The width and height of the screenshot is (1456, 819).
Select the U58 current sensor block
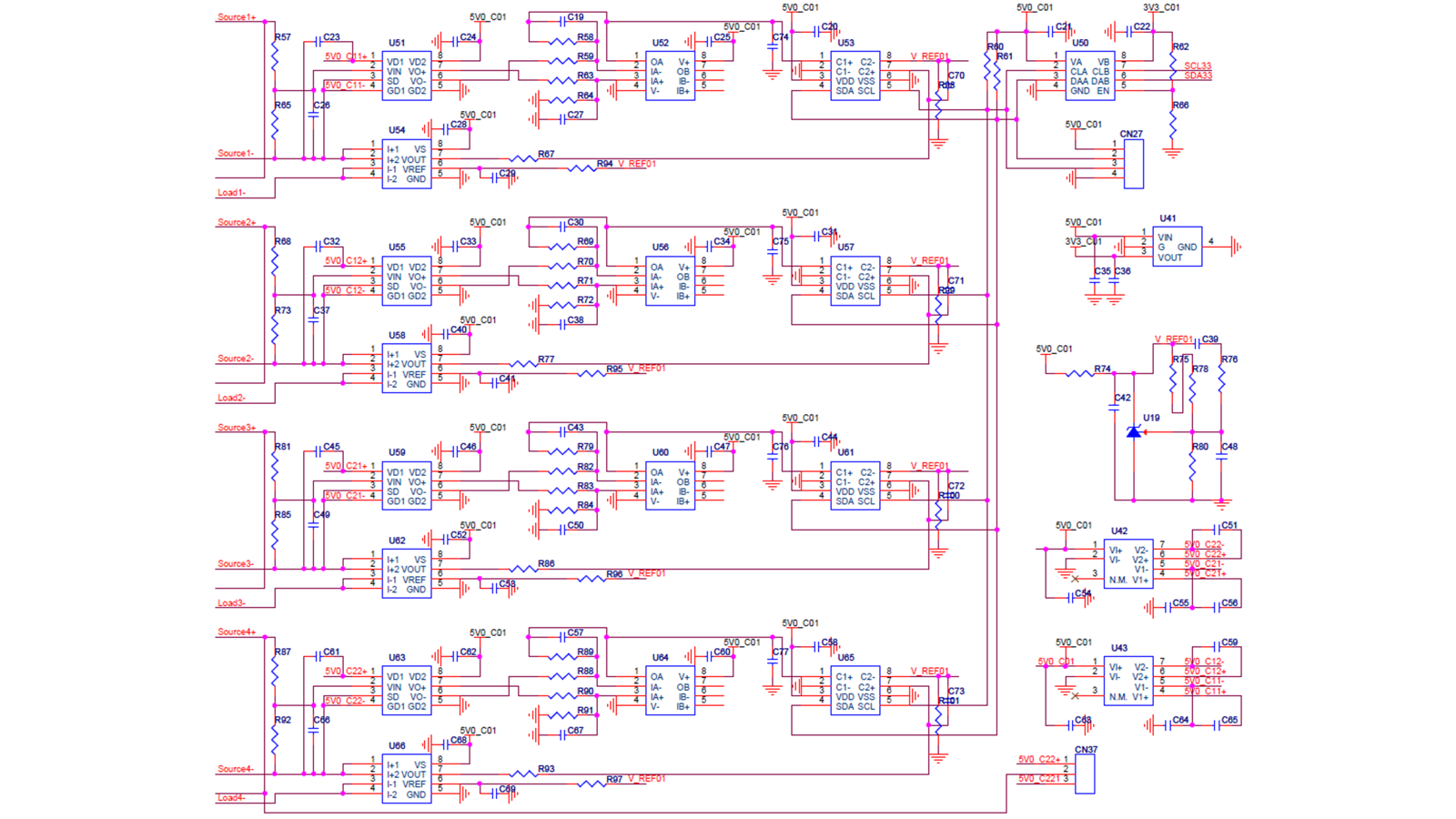406,369
